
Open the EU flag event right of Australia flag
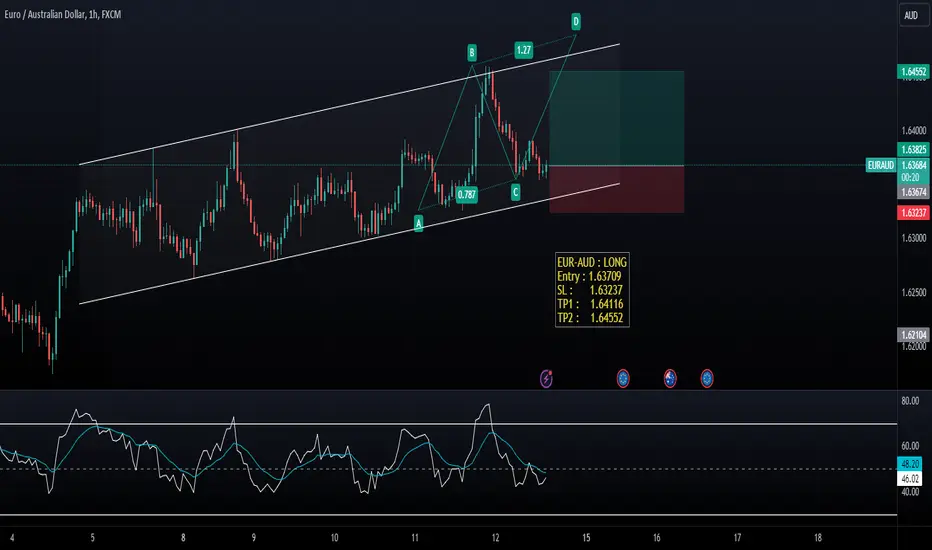pos(707,378)
